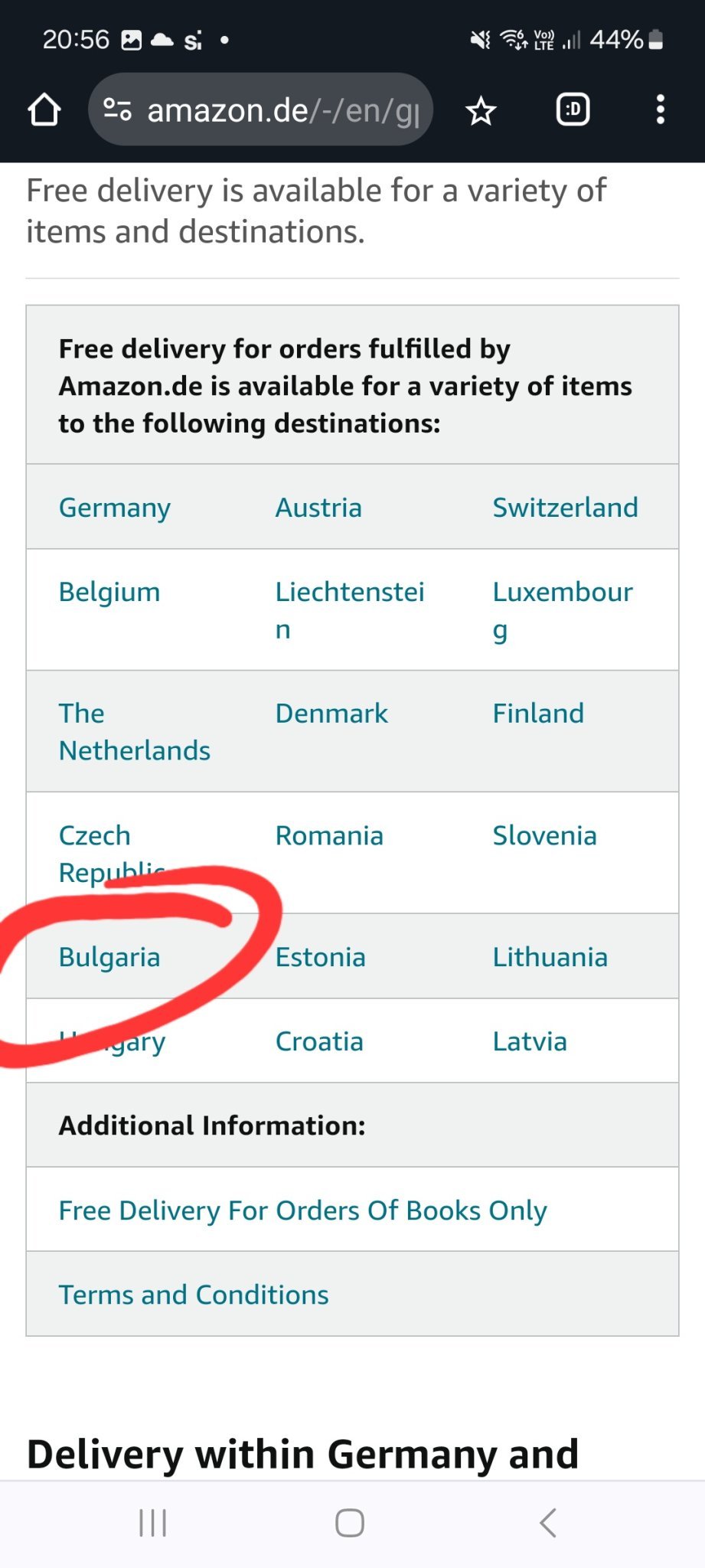Tap the amazon.de address bar
Viewport: 705px width, 1568px height.
tap(283, 110)
